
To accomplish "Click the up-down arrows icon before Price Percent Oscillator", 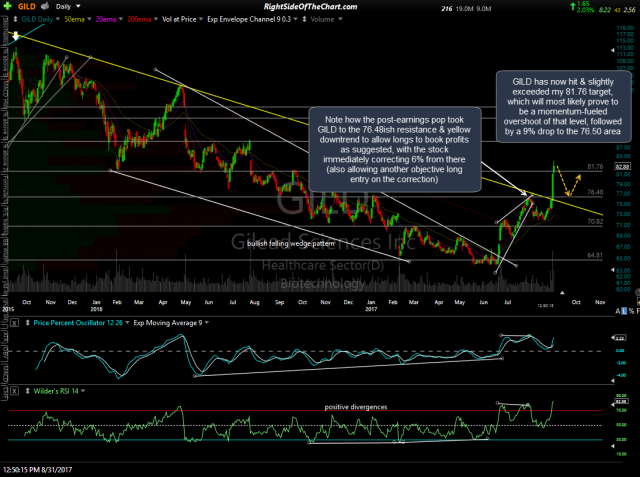I will 27,323.
